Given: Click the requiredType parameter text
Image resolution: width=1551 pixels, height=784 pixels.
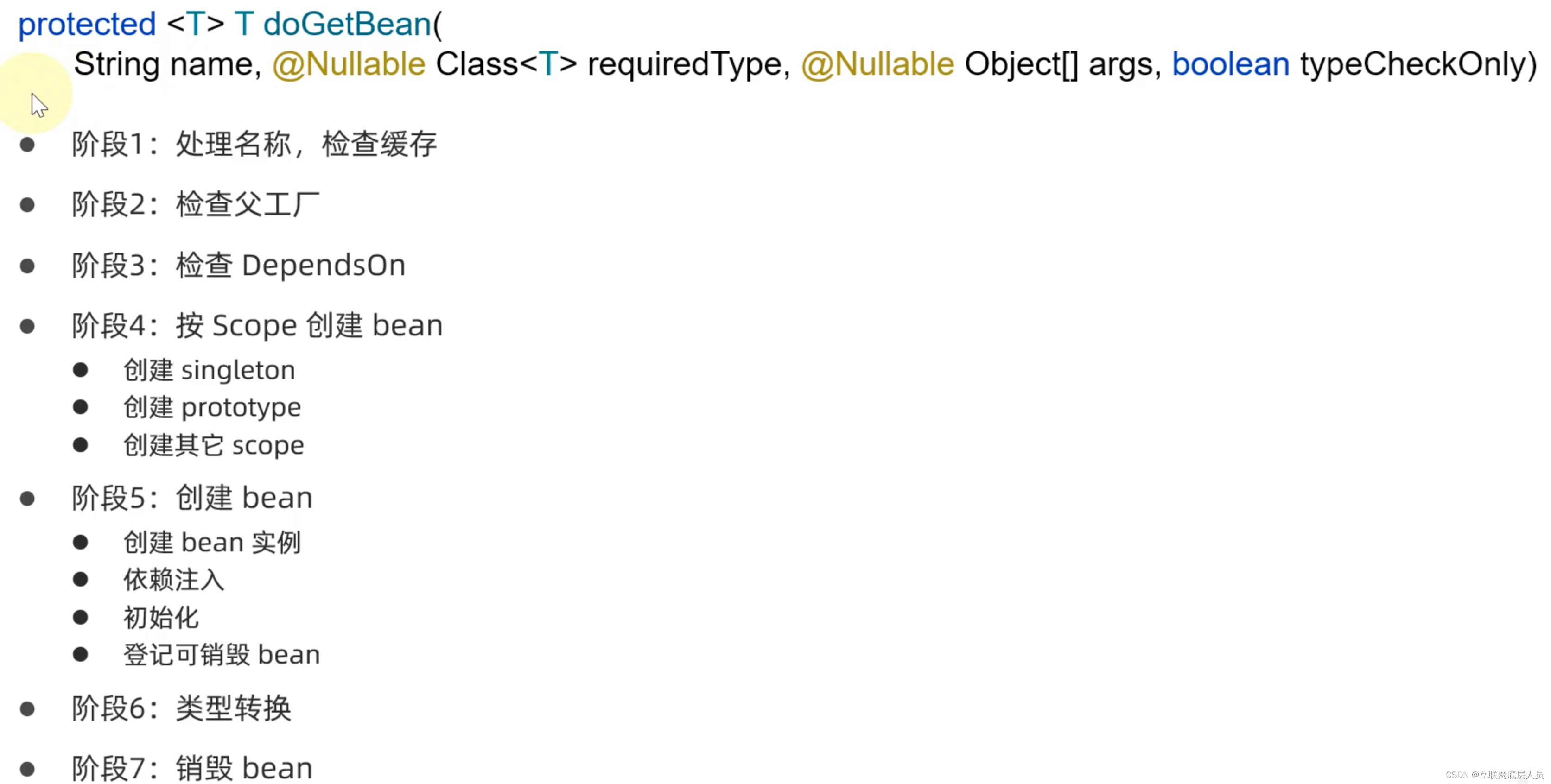Looking at the screenshot, I should (684, 65).
